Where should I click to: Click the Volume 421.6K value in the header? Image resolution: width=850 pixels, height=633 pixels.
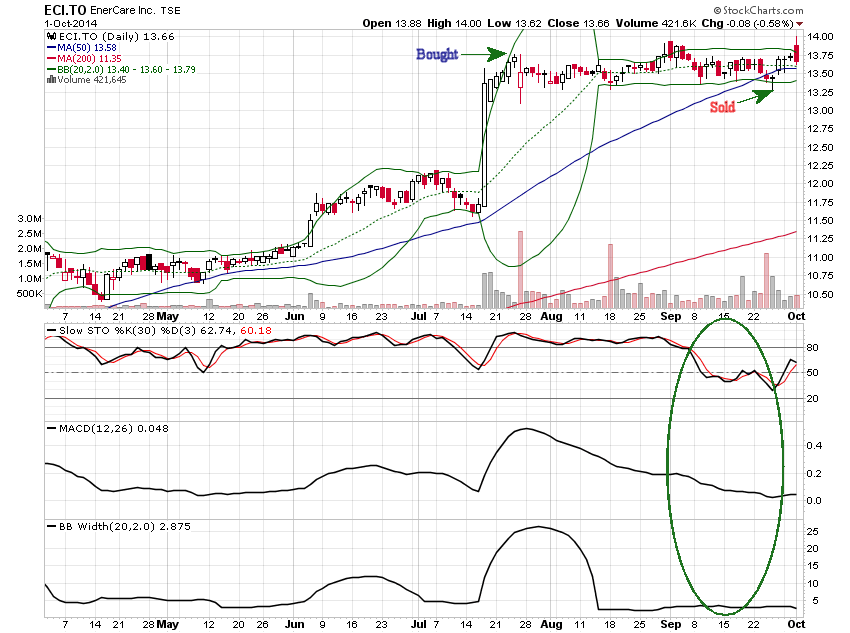pyautogui.click(x=656, y=23)
